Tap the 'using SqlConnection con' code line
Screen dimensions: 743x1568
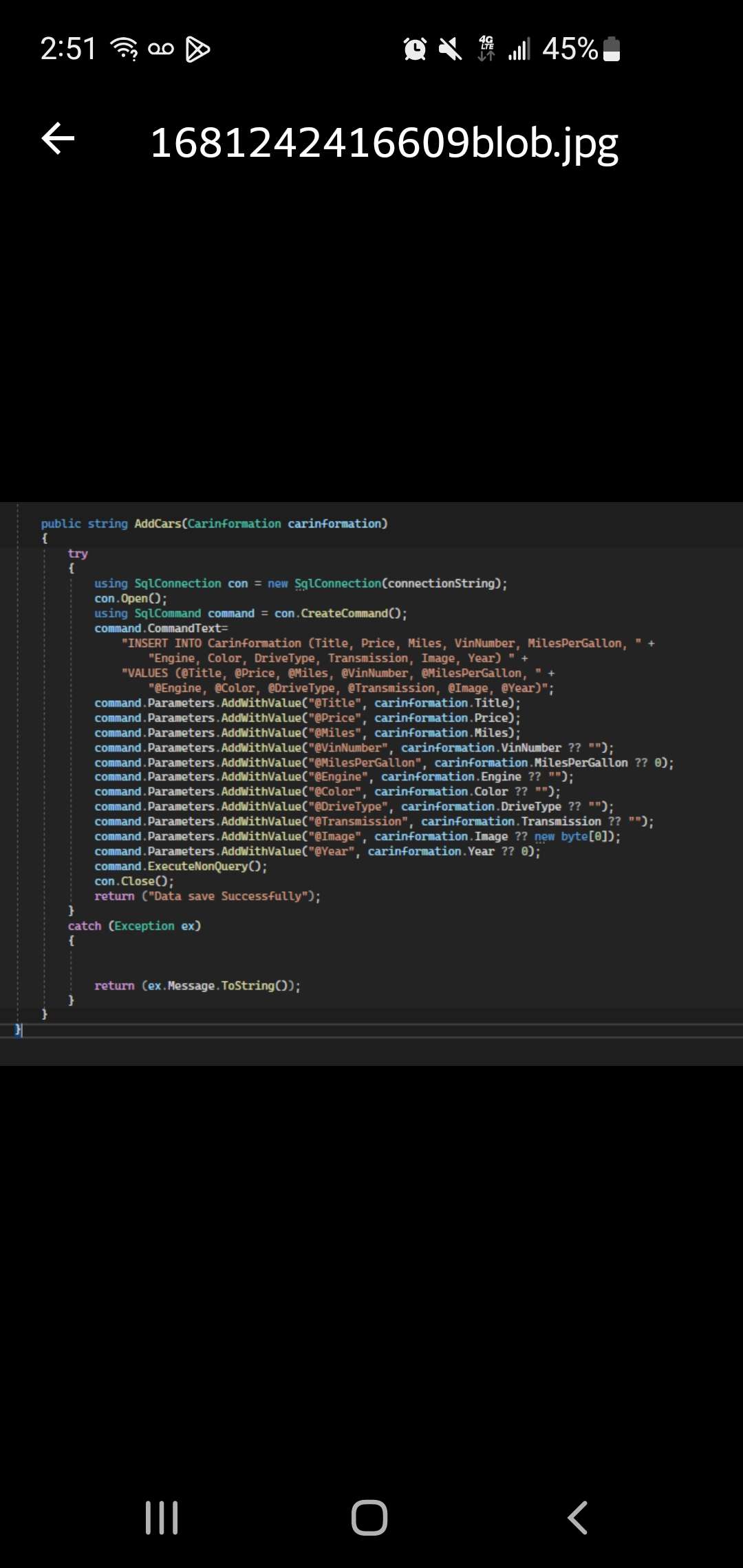[x=301, y=583]
